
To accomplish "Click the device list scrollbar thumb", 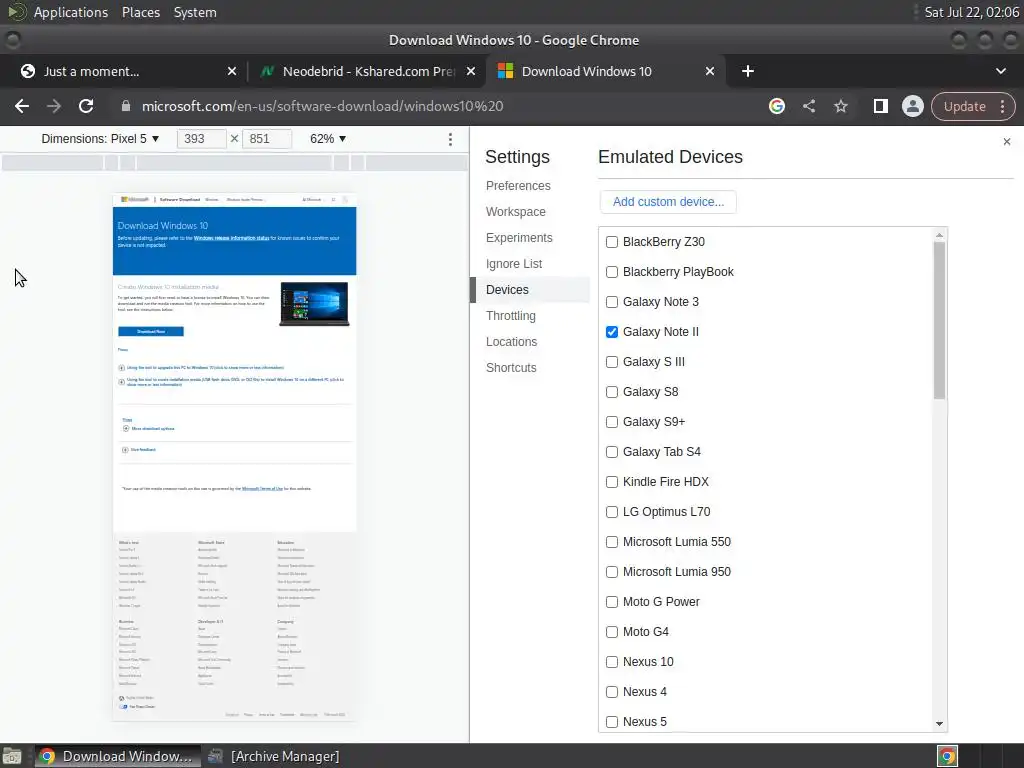I will [939, 320].
